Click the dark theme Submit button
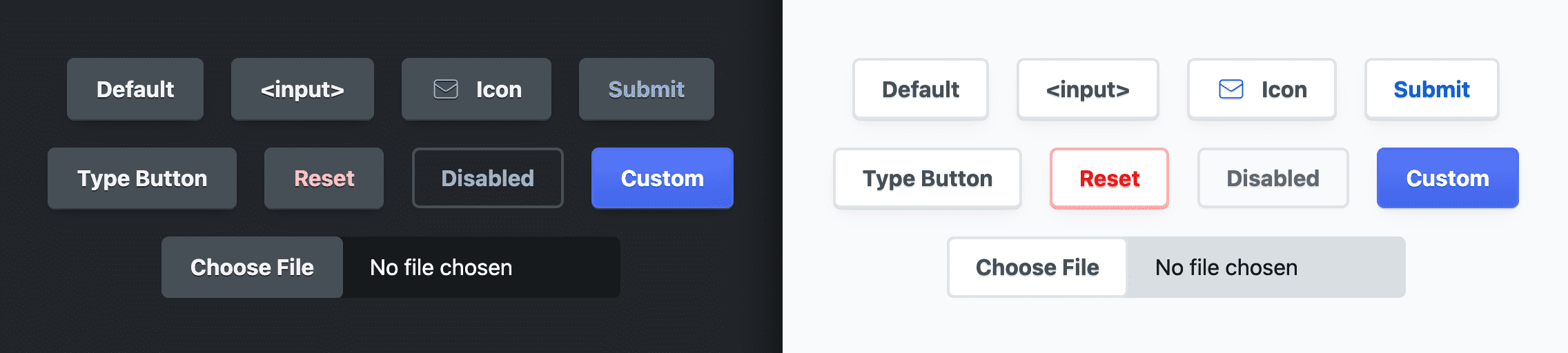1568x353 pixels. point(646,90)
